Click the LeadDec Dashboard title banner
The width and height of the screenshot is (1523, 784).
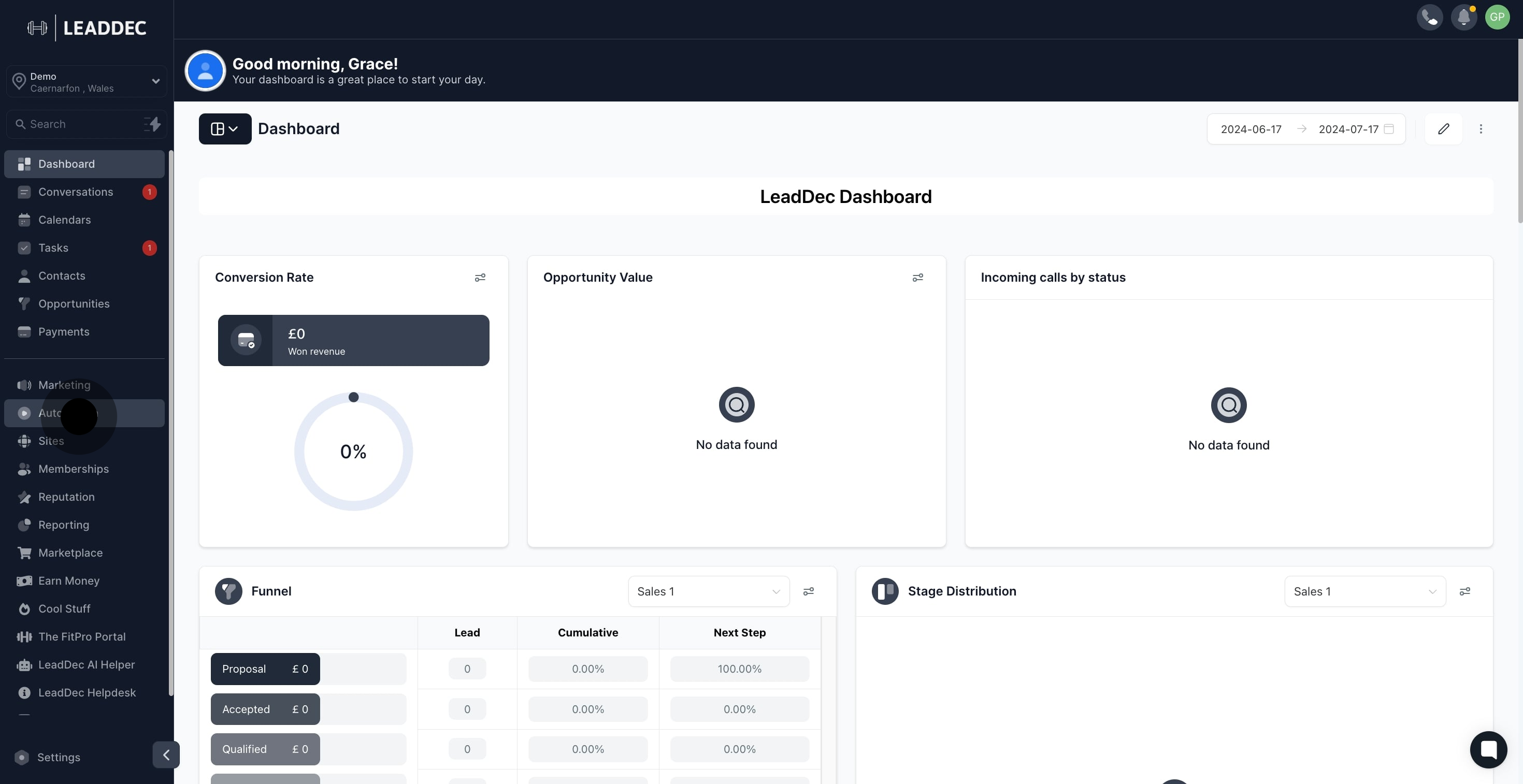[x=845, y=197]
